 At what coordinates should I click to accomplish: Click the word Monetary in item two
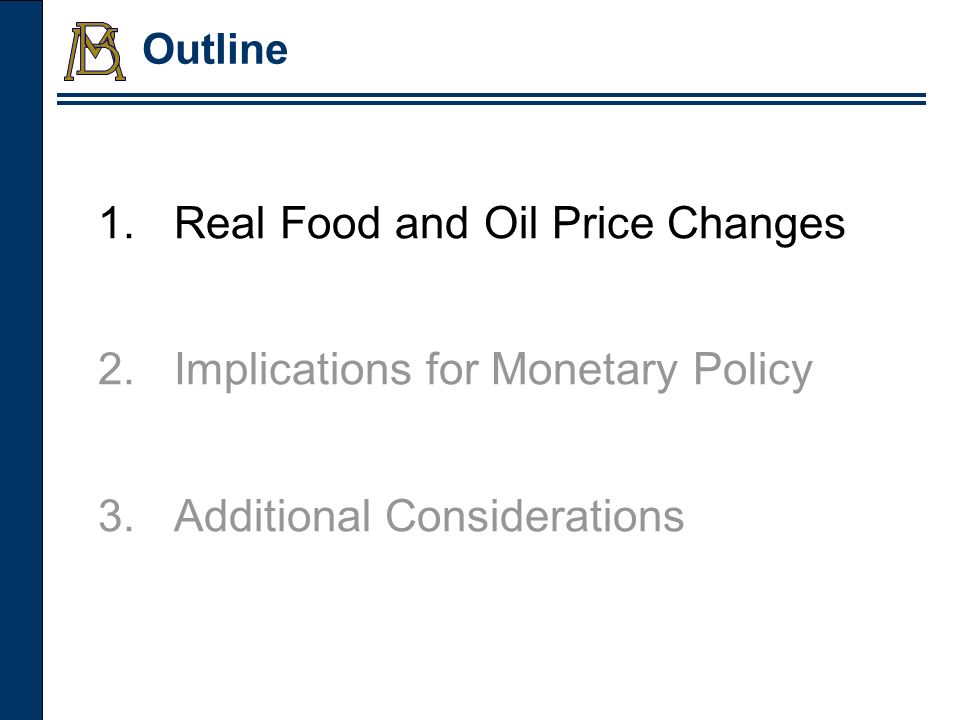(585, 370)
